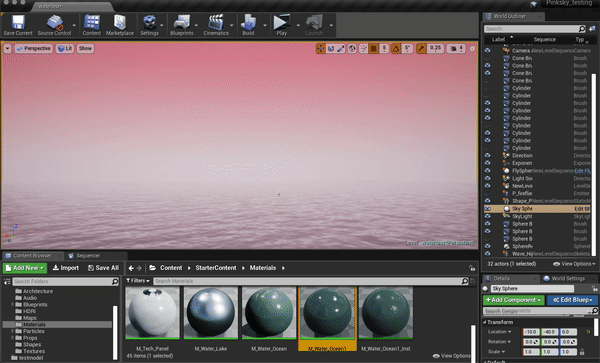The height and width of the screenshot is (363, 600).
Task: Click the Build toolbar icon
Action: [x=248, y=25]
